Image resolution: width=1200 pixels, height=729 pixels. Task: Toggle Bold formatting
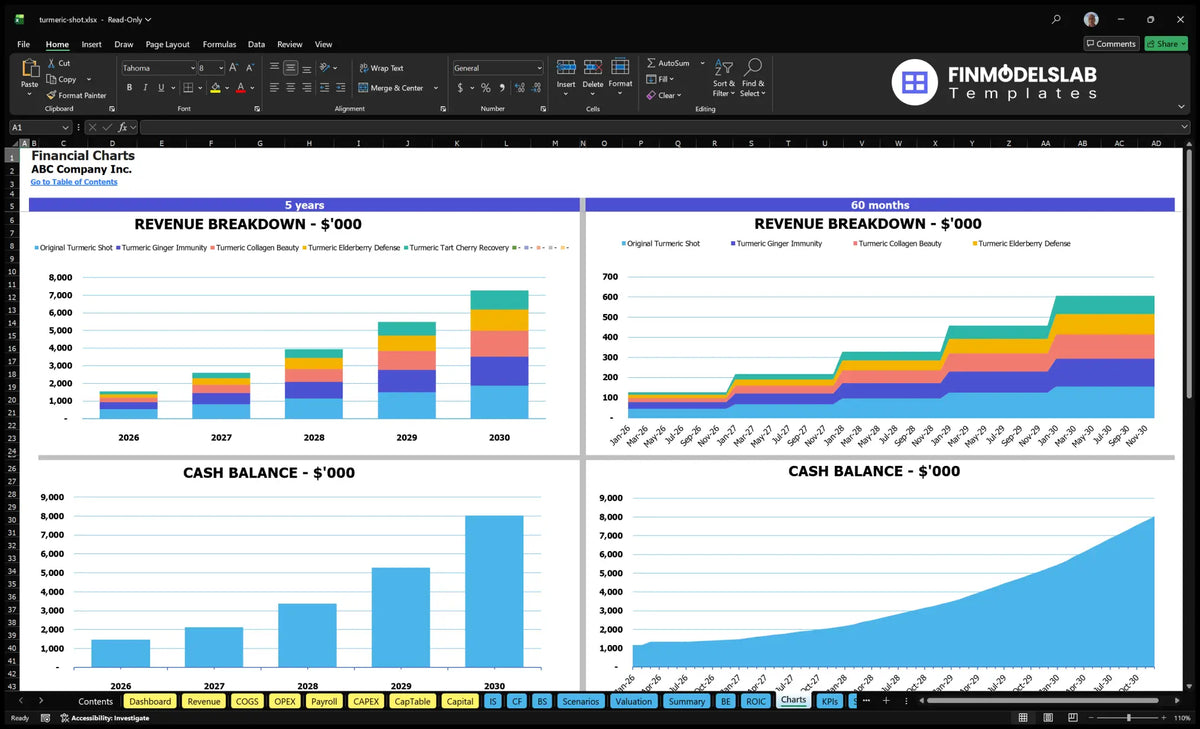[130, 88]
